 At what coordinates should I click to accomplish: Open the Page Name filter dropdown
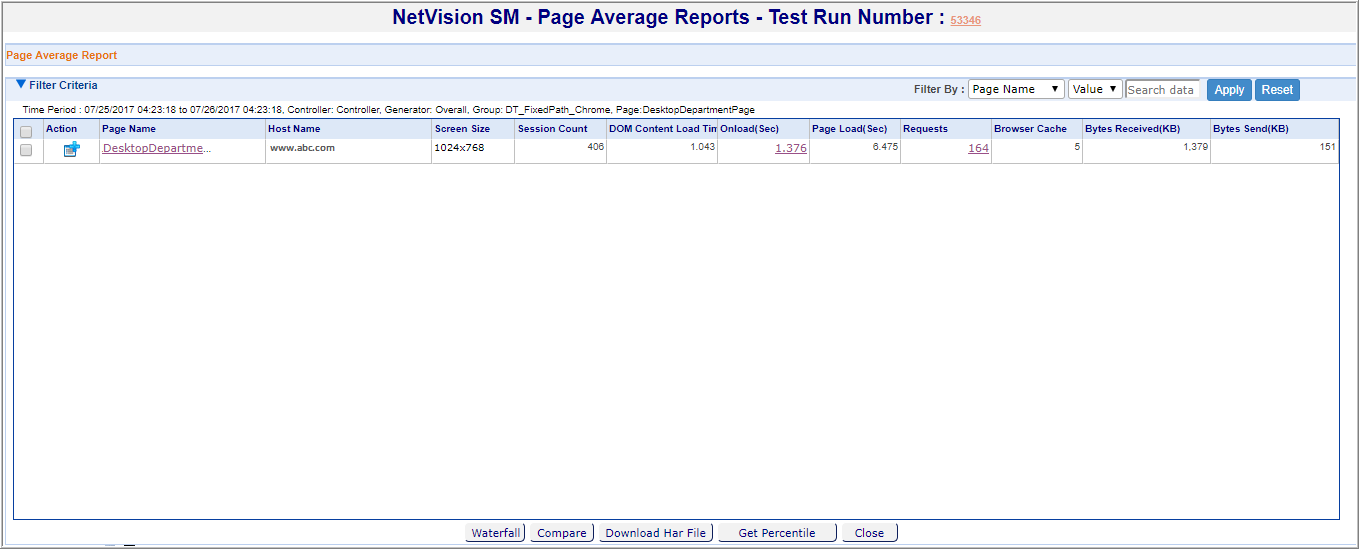(x=1016, y=89)
